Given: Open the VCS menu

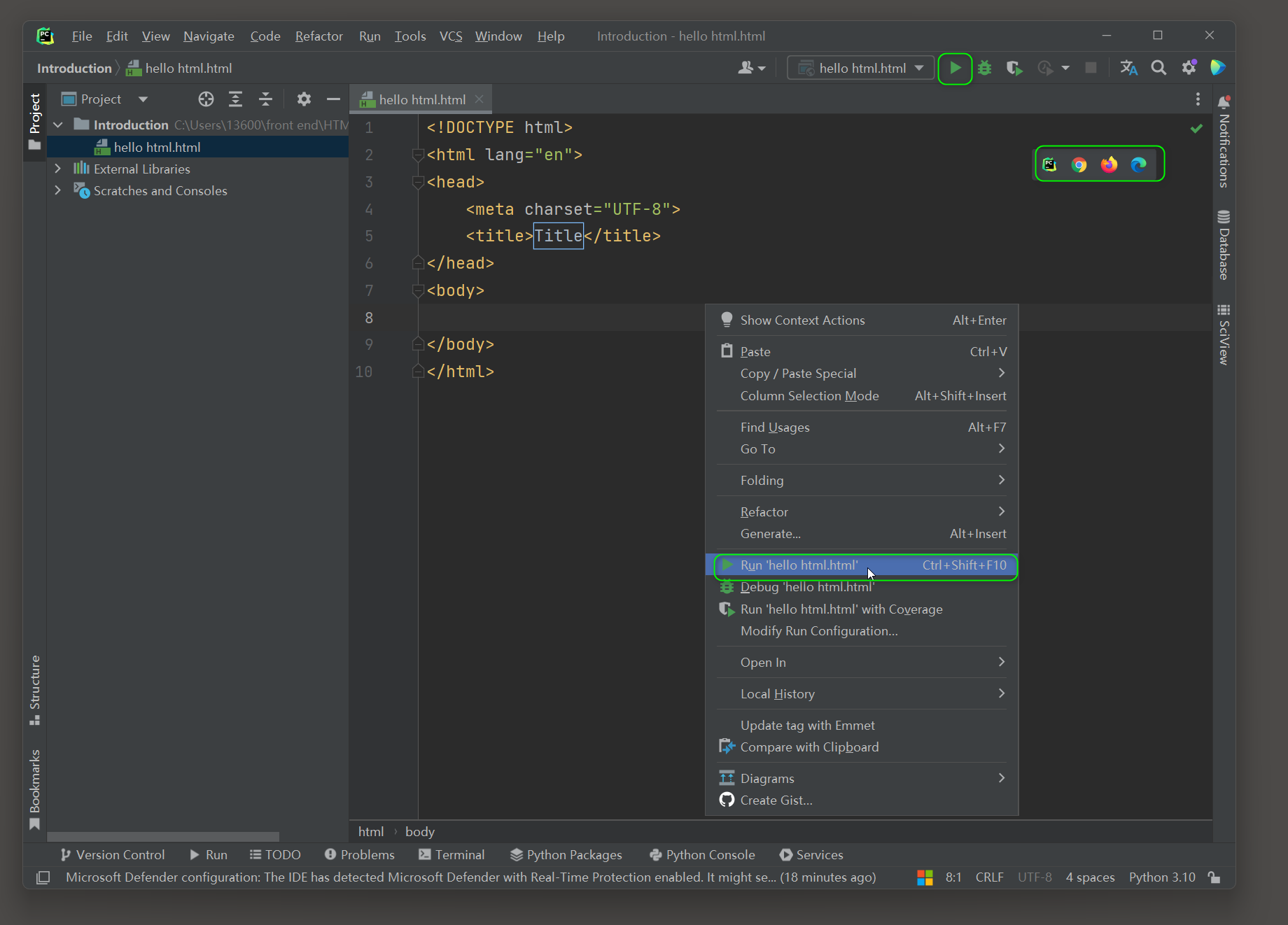Looking at the screenshot, I should [x=451, y=36].
